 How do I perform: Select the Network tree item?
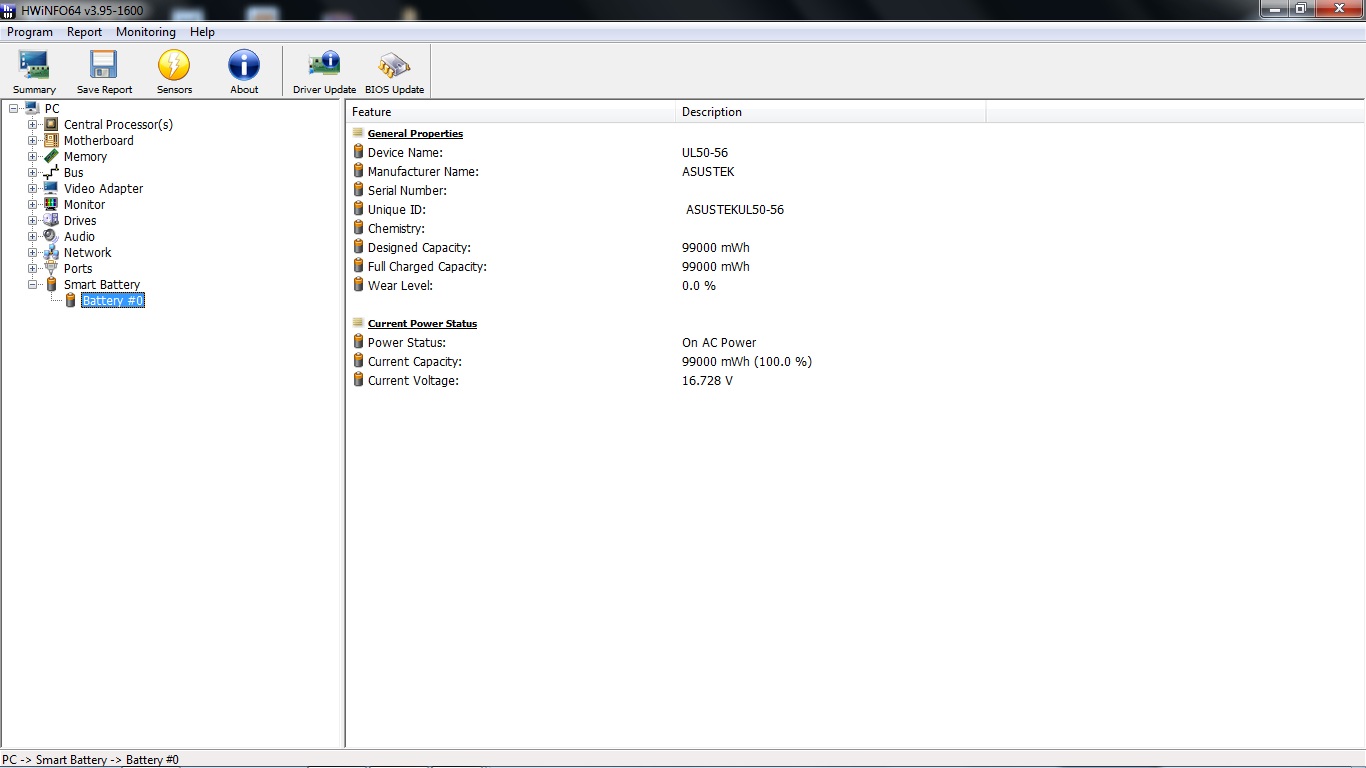[88, 252]
